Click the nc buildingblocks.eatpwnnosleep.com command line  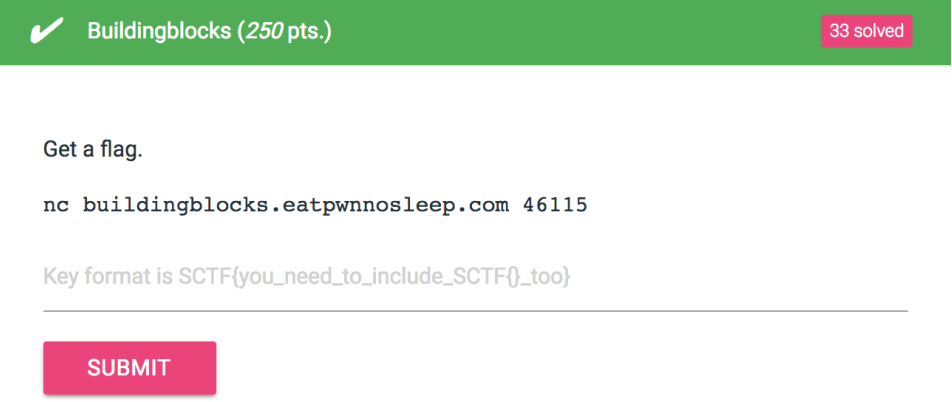click(x=315, y=205)
